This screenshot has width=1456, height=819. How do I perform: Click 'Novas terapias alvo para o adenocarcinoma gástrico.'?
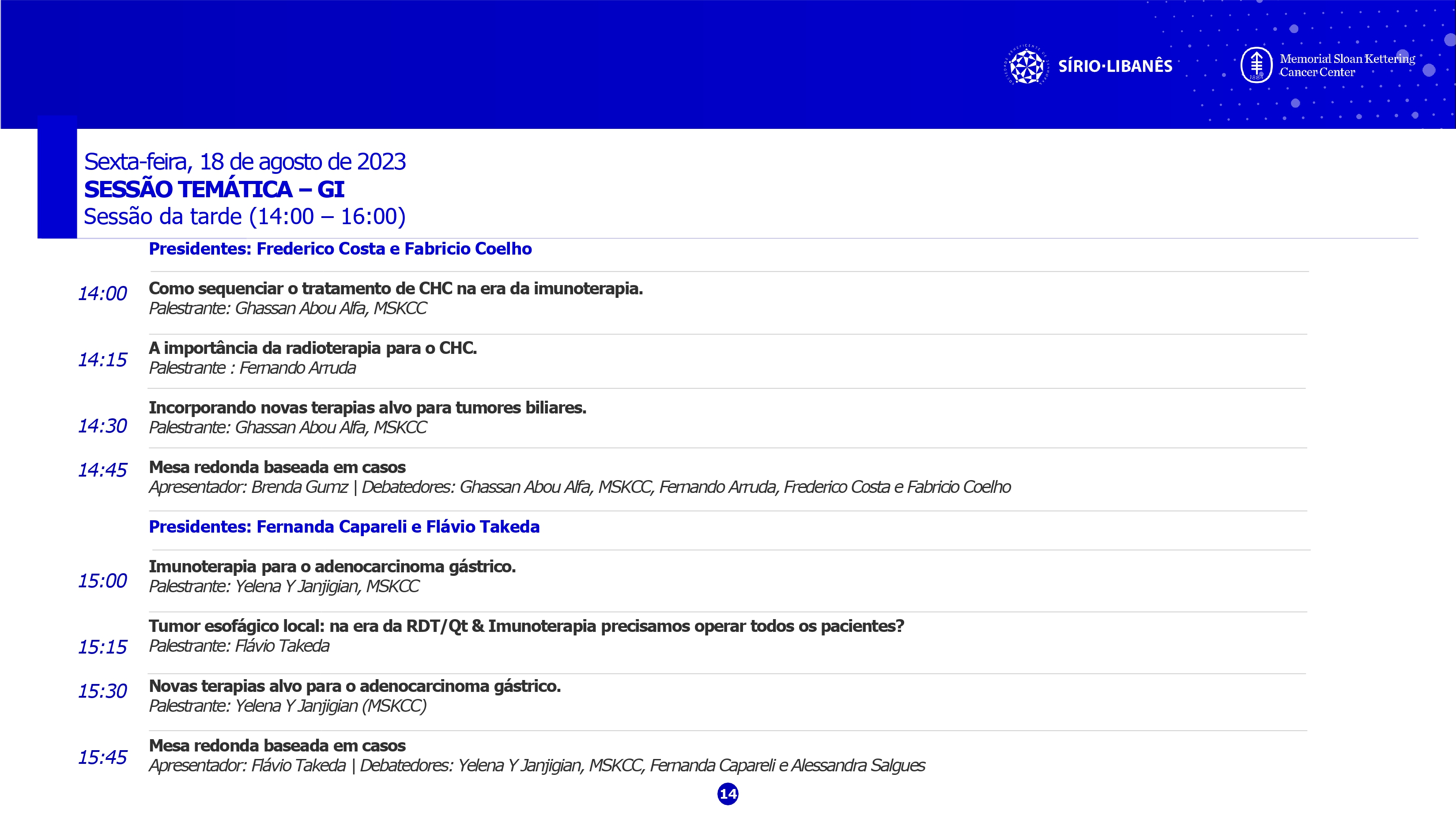355,686
